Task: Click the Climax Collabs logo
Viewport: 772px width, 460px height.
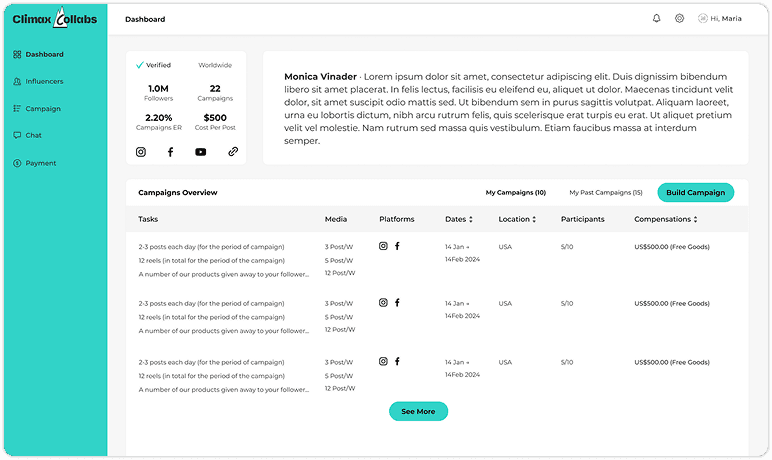Action: click(55, 18)
